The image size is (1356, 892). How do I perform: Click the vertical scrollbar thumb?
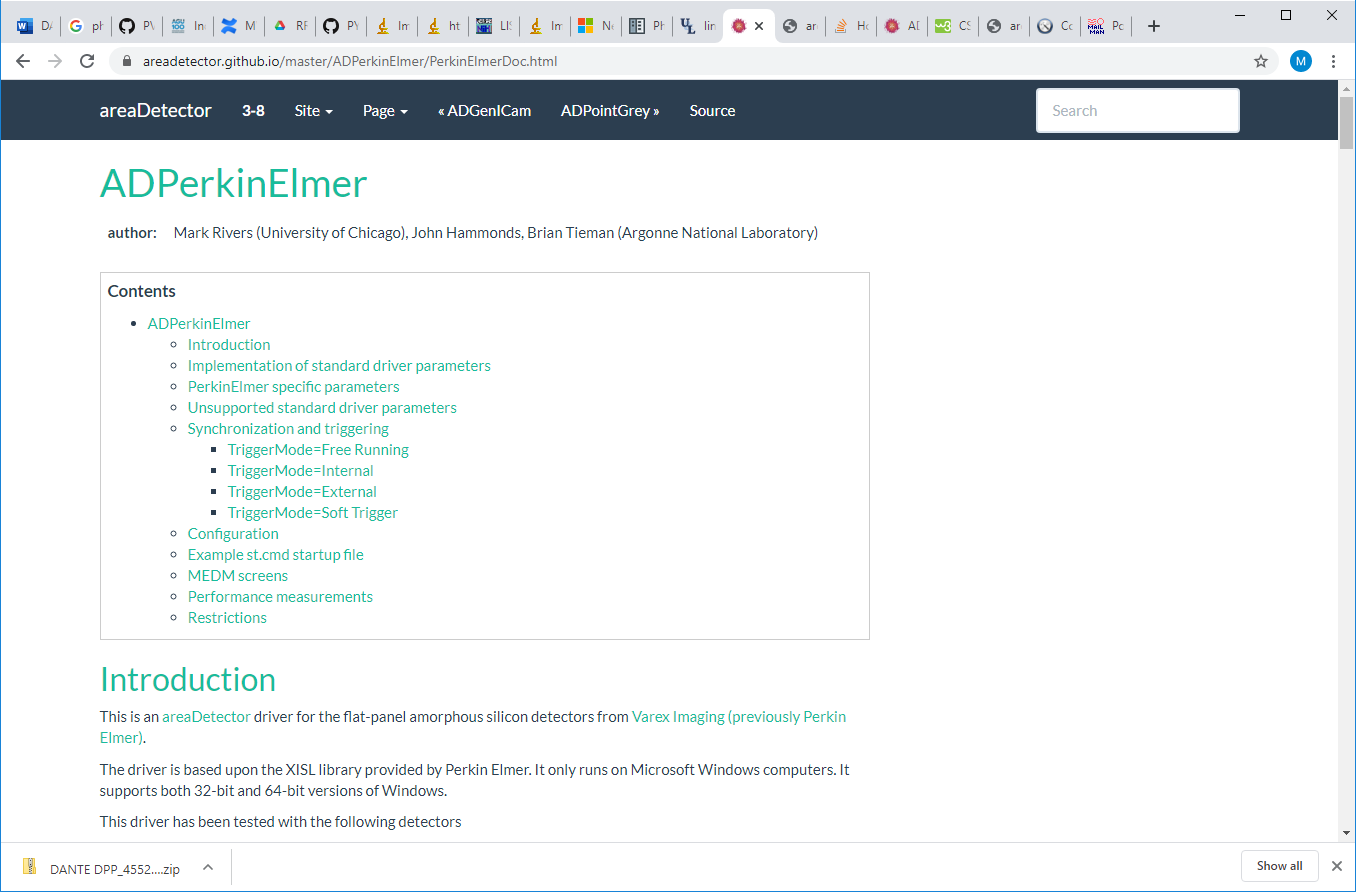pos(1347,122)
